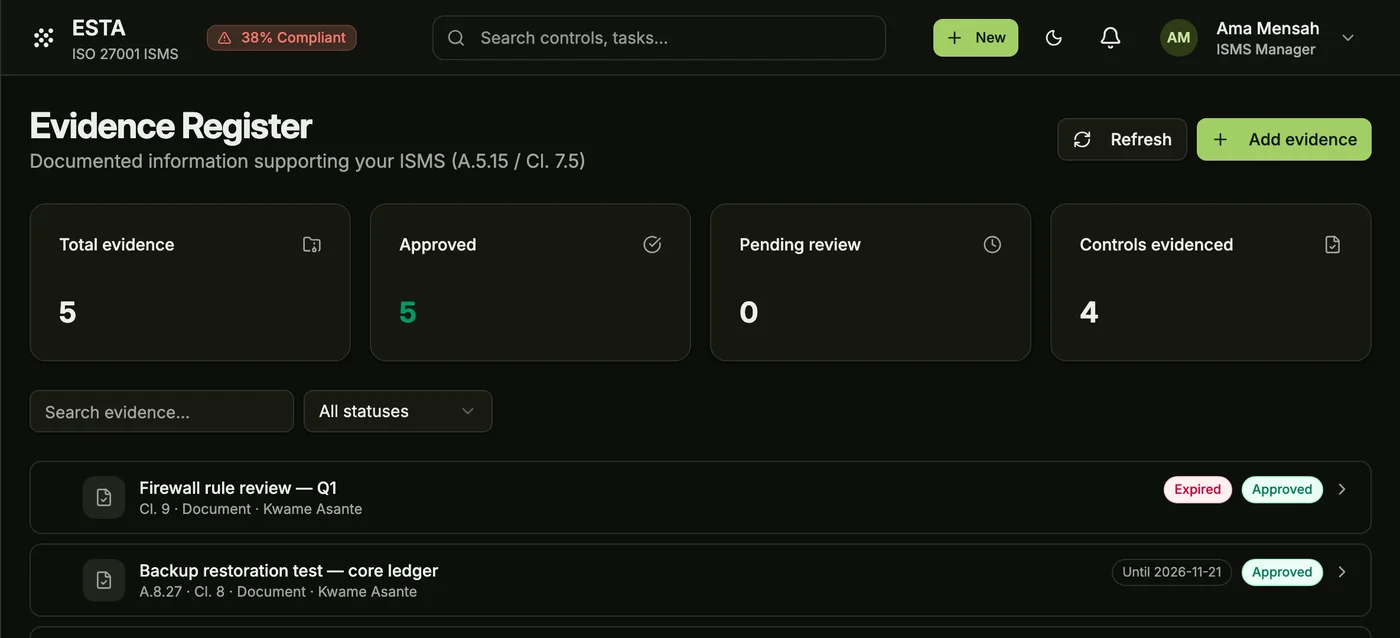Click the Approved tag on Backup row
Screen dimensions: 1400x638
pyautogui.click(x=1282, y=572)
